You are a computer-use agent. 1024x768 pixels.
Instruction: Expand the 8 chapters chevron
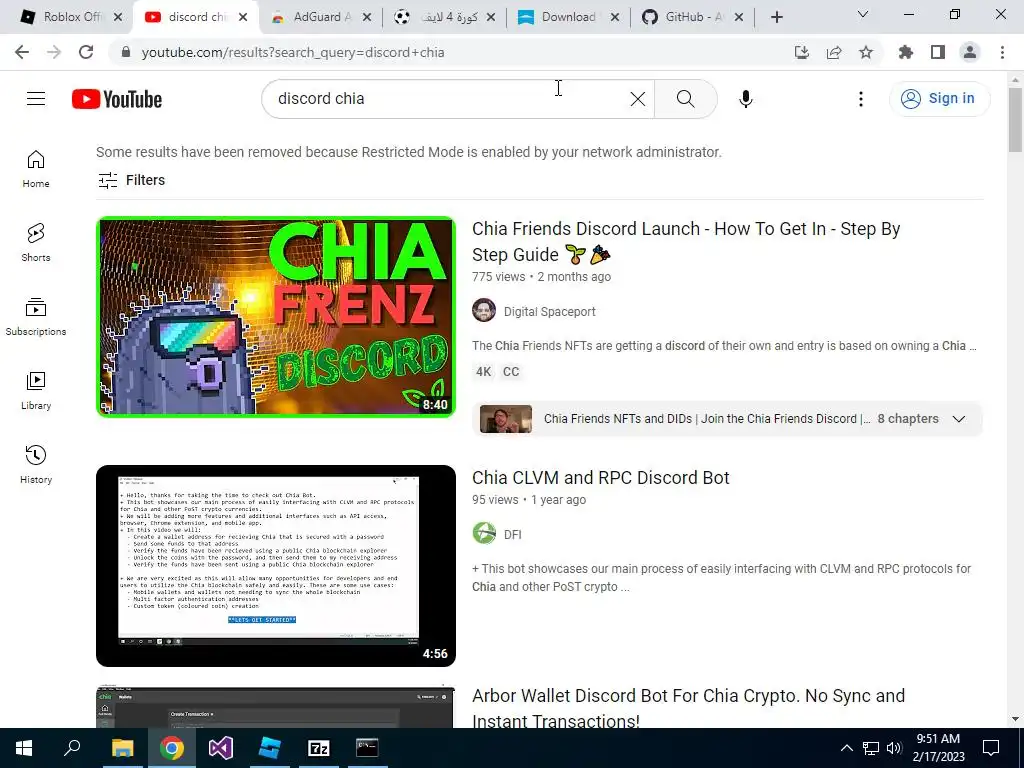pyautogui.click(x=959, y=419)
